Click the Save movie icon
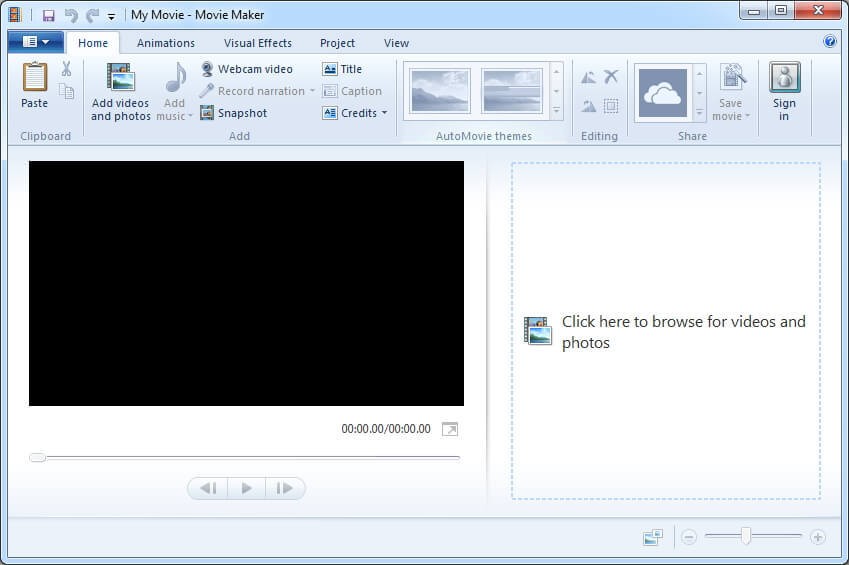This screenshot has height=565, width=849. click(733, 77)
